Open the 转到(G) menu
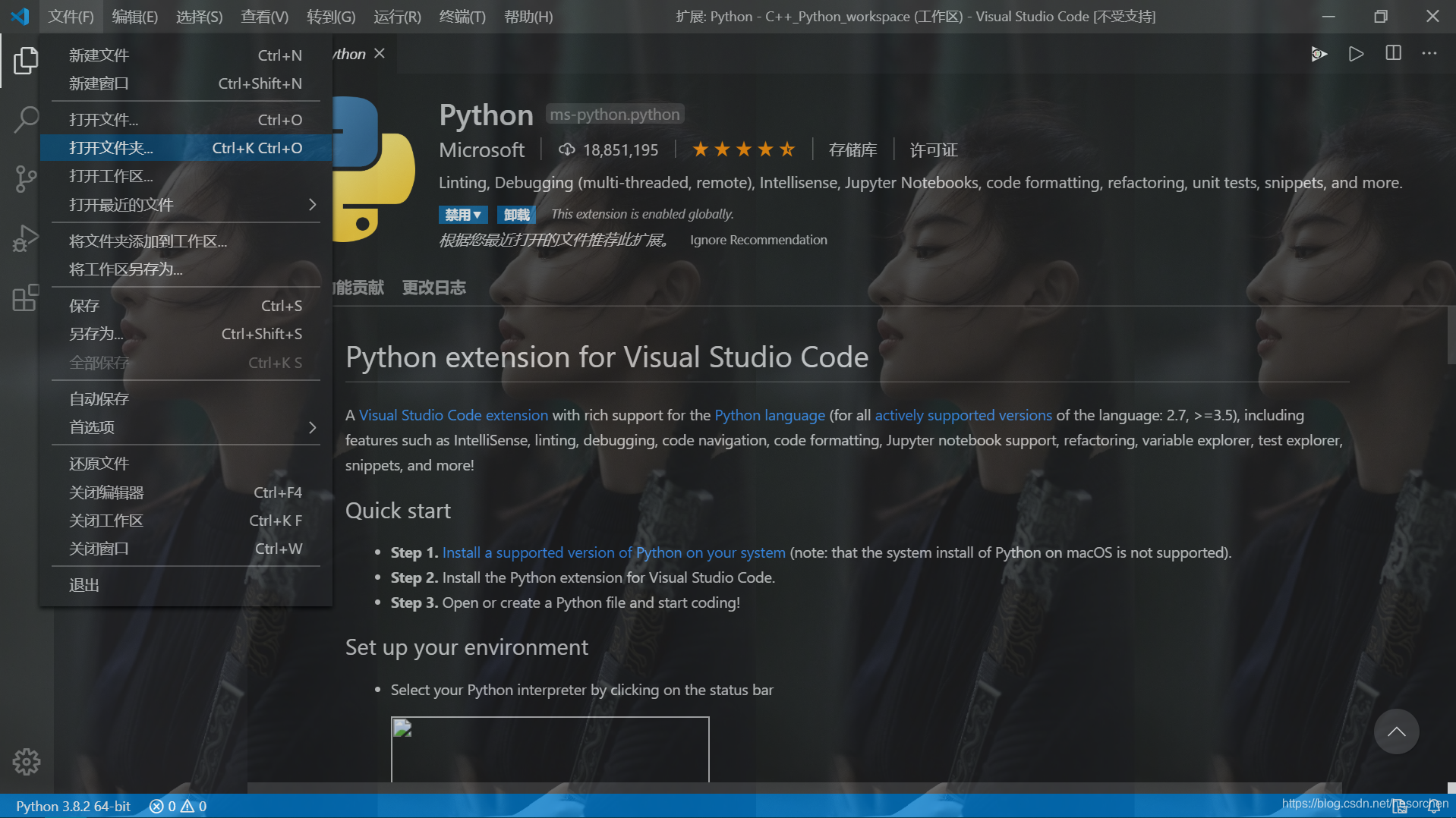The width and height of the screenshot is (1456, 818). click(x=331, y=17)
